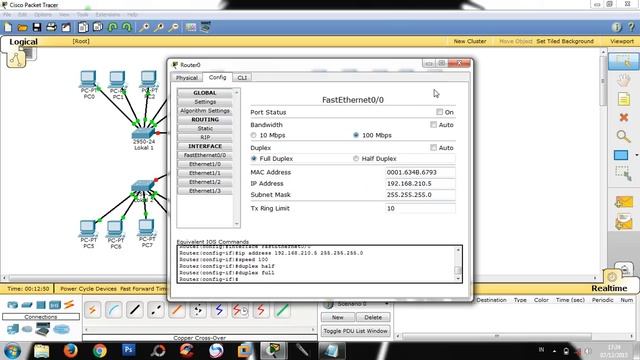Open the drawing palette toolbar icon

click(x=191, y=27)
